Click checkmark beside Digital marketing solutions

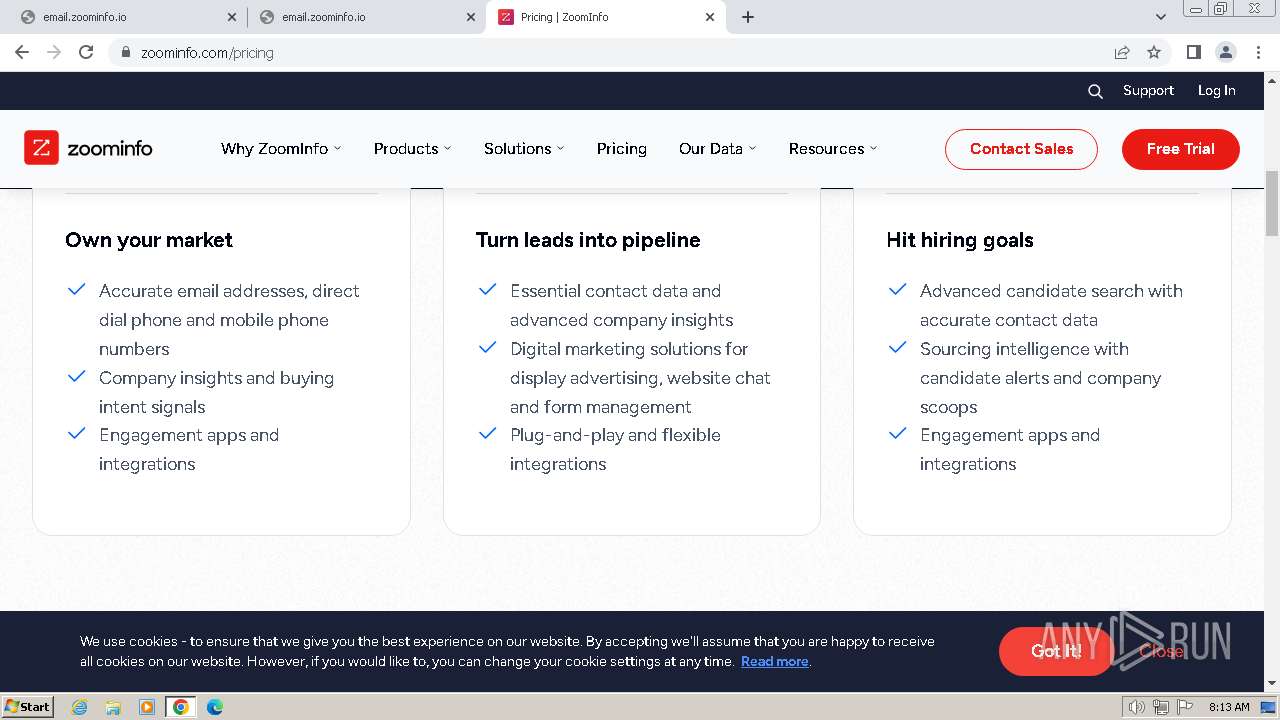pos(487,348)
